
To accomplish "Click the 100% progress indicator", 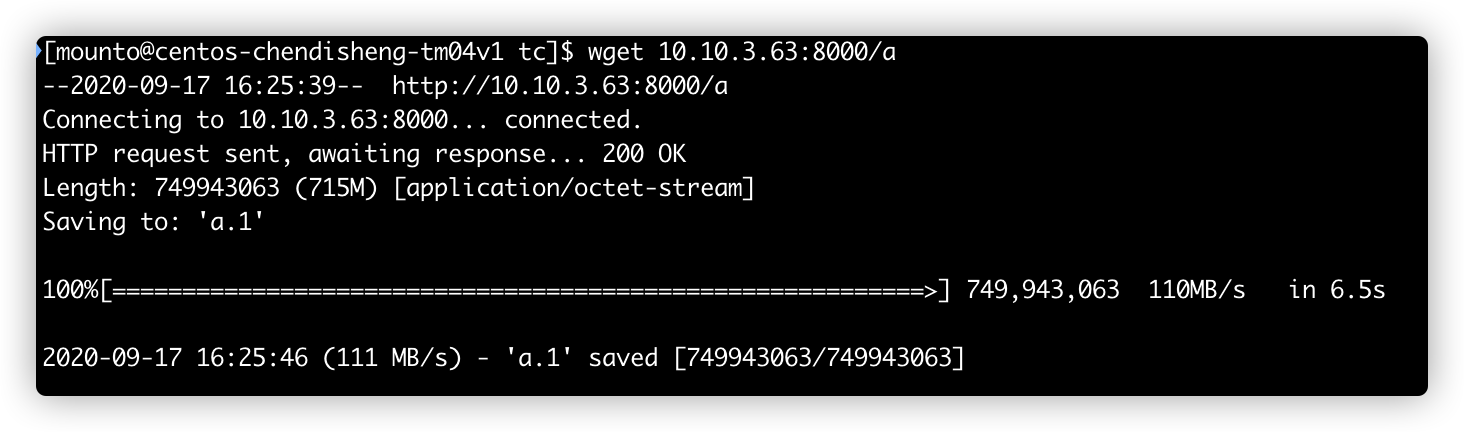I will point(70,291).
